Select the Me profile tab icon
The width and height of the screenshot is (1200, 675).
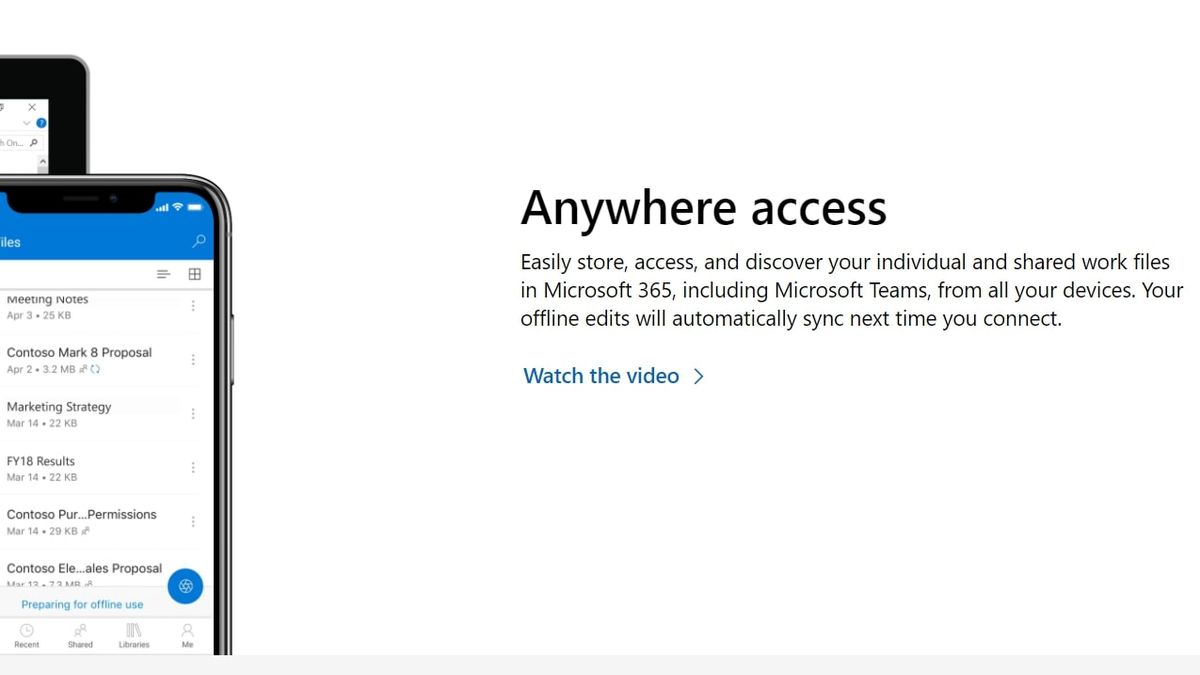tap(187, 636)
